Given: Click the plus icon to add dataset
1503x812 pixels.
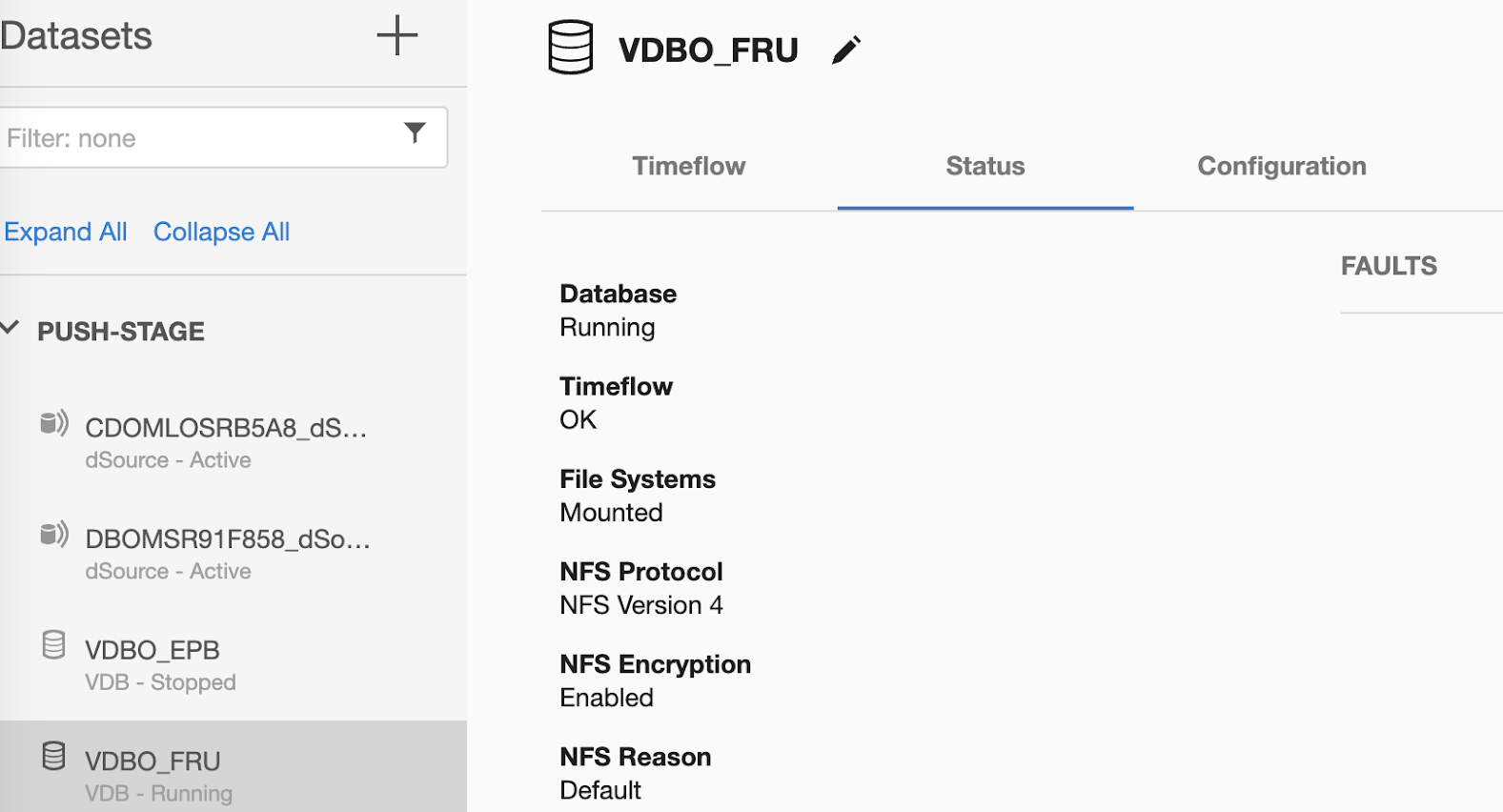Looking at the screenshot, I should [x=396, y=36].
